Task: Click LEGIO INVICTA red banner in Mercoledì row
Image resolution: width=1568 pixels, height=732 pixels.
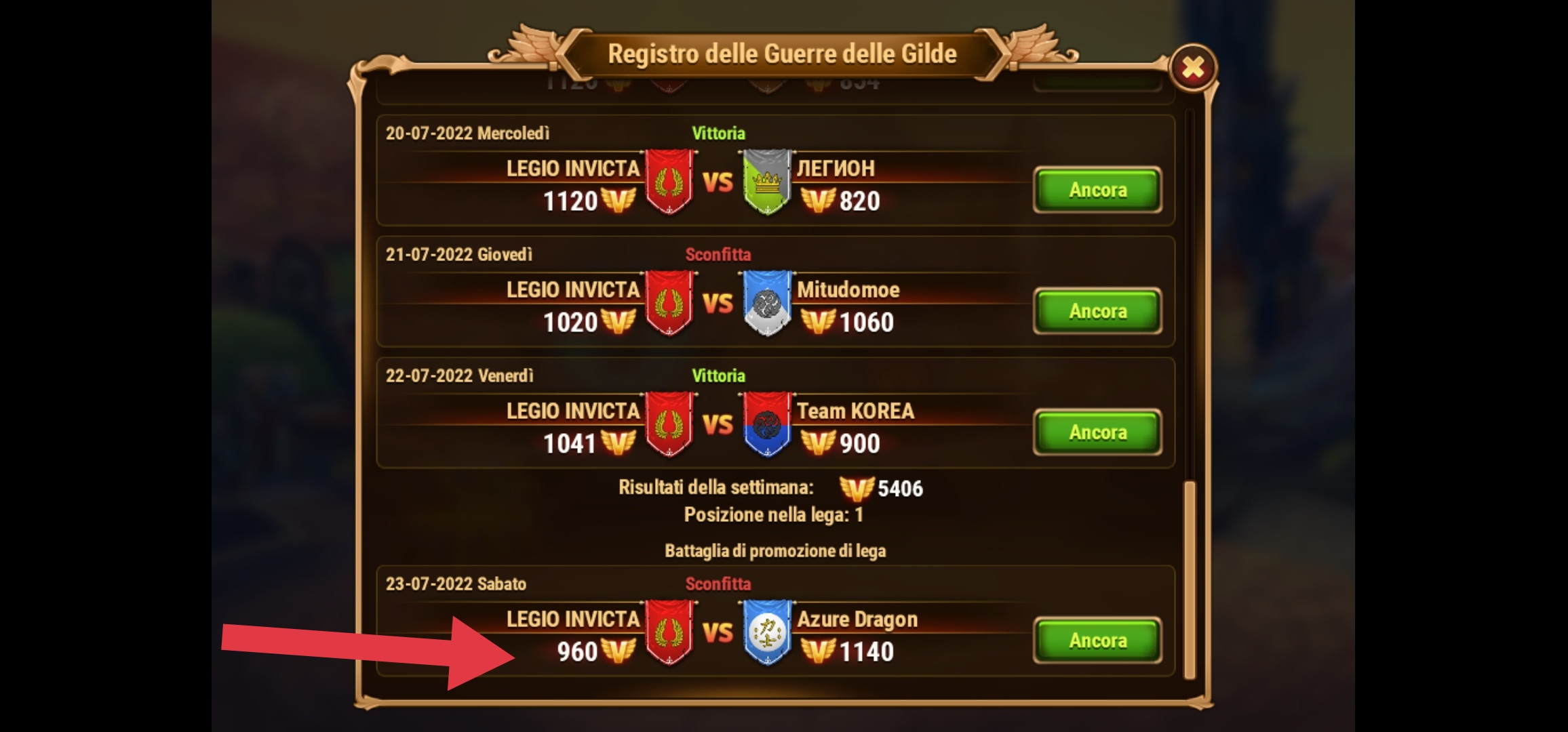Action: (669, 182)
